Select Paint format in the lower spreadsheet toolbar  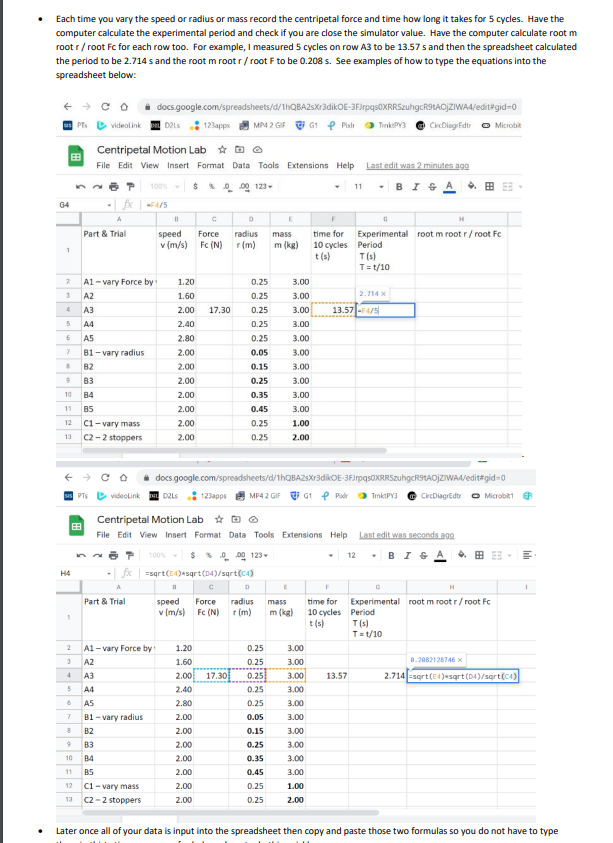click(x=130, y=555)
